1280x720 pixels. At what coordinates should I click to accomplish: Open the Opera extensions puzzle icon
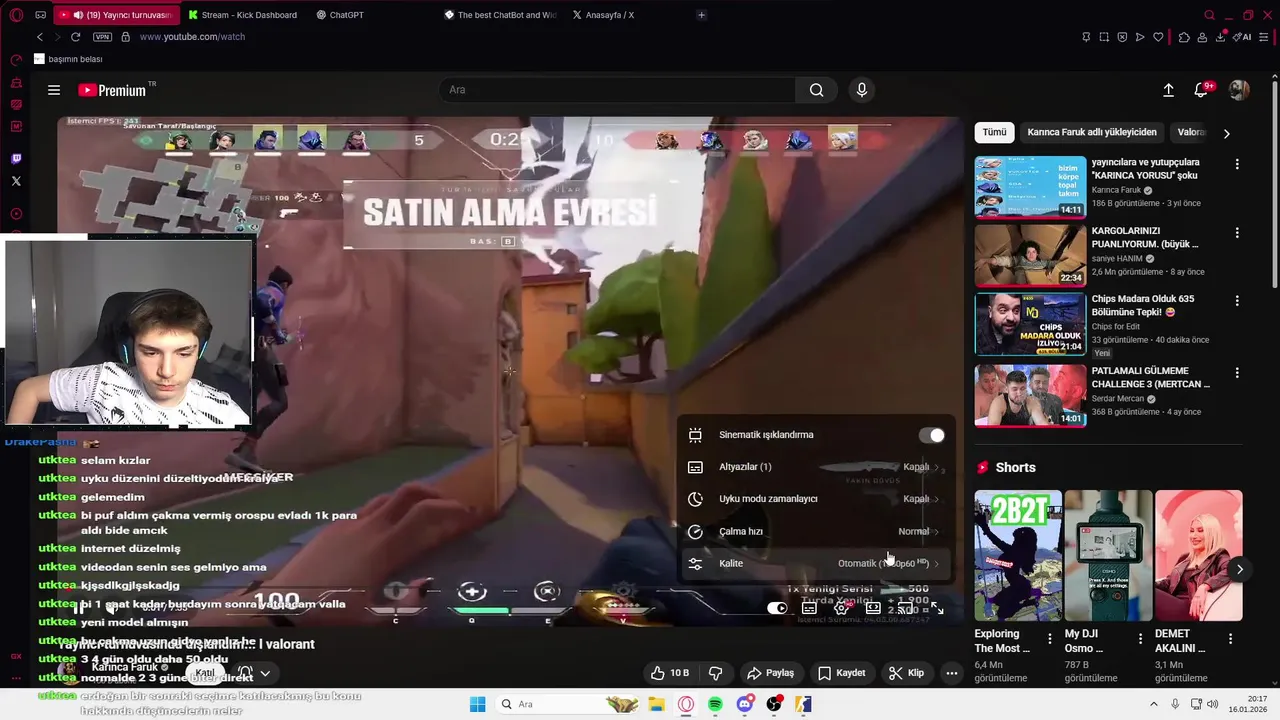[x=1184, y=37]
